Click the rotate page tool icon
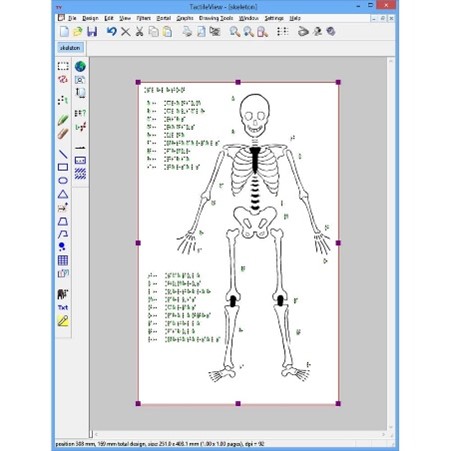The width and height of the screenshot is (451, 451). pos(80,93)
